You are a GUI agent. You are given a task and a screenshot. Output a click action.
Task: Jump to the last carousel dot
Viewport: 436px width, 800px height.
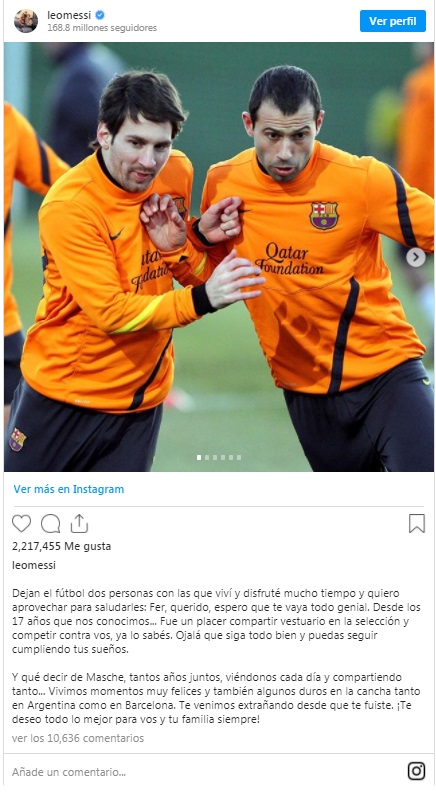click(239, 458)
